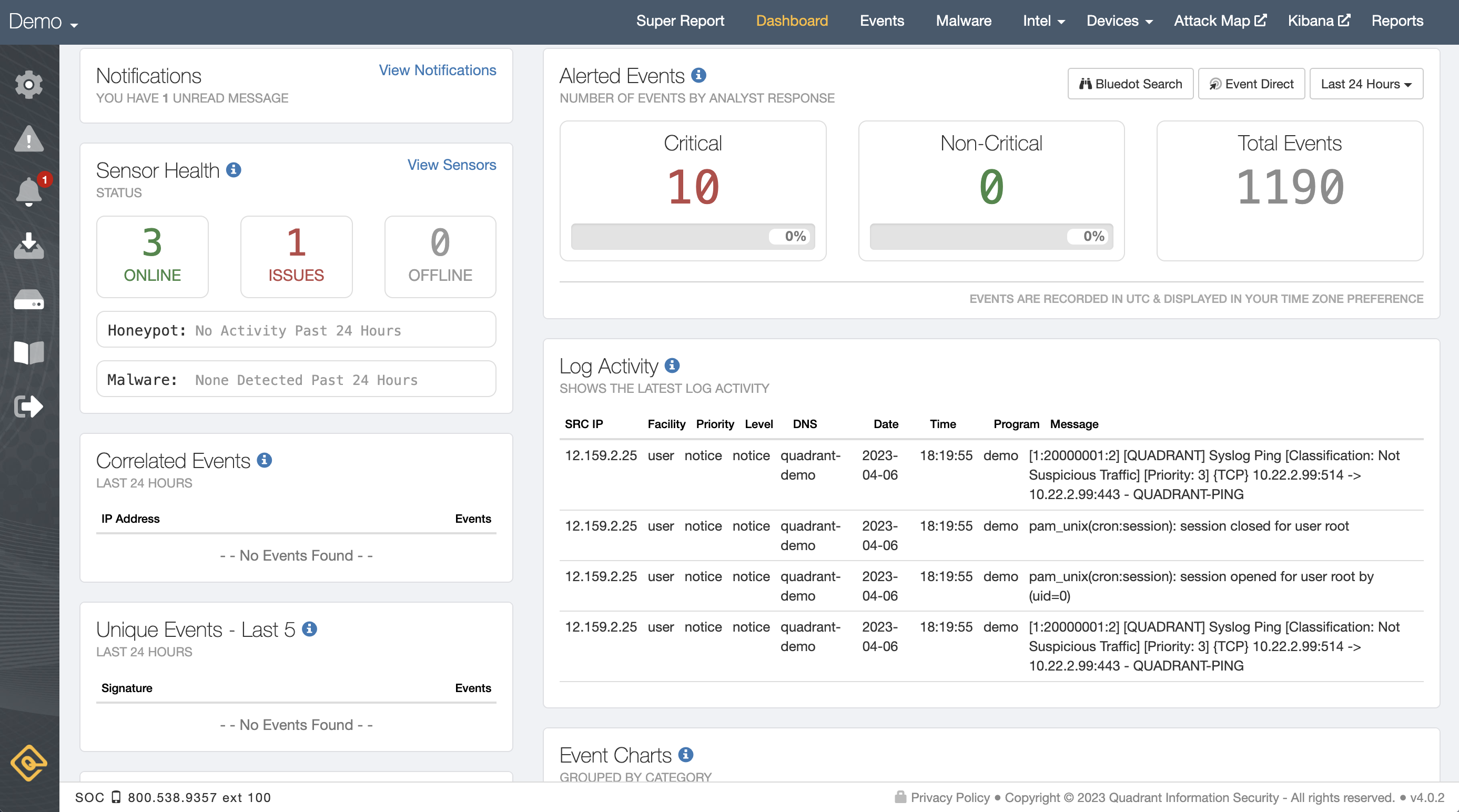Select the sensors server icon in sidebar
Image resolution: width=1459 pixels, height=812 pixels.
[x=29, y=300]
